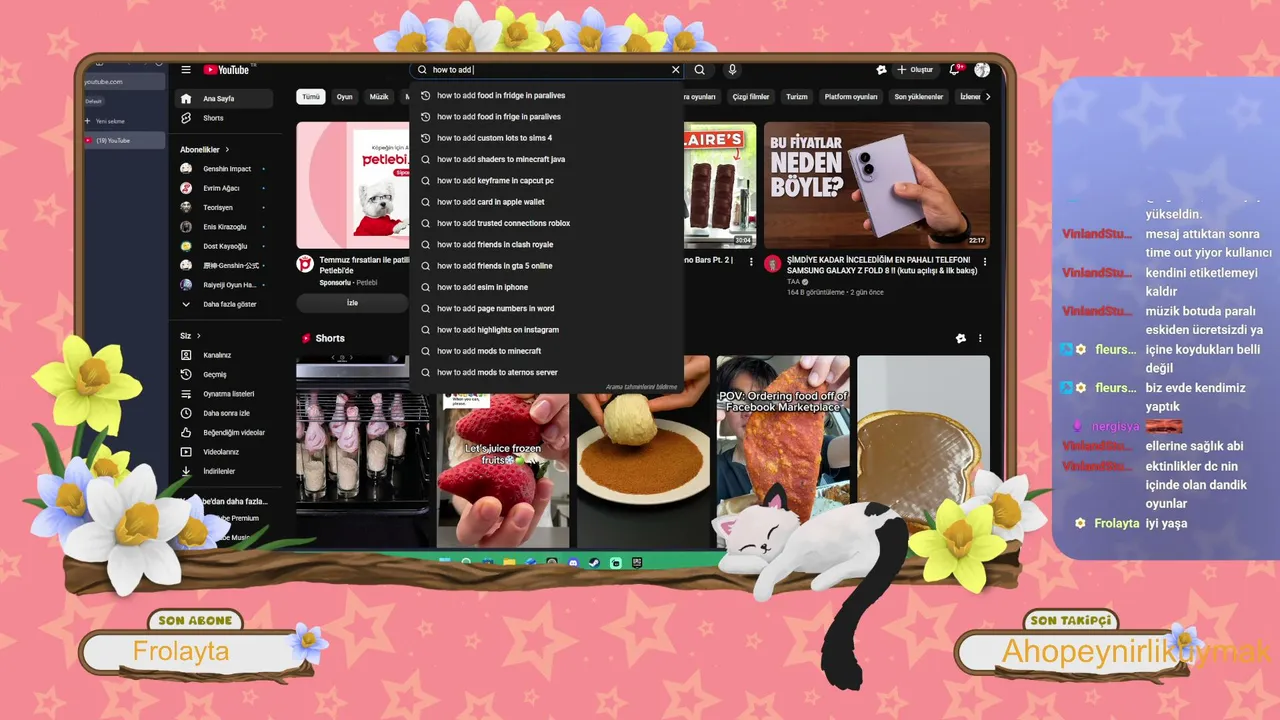Choose suggestion 'how to add friends in gta 5 online'

pyautogui.click(x=546, y=266)
